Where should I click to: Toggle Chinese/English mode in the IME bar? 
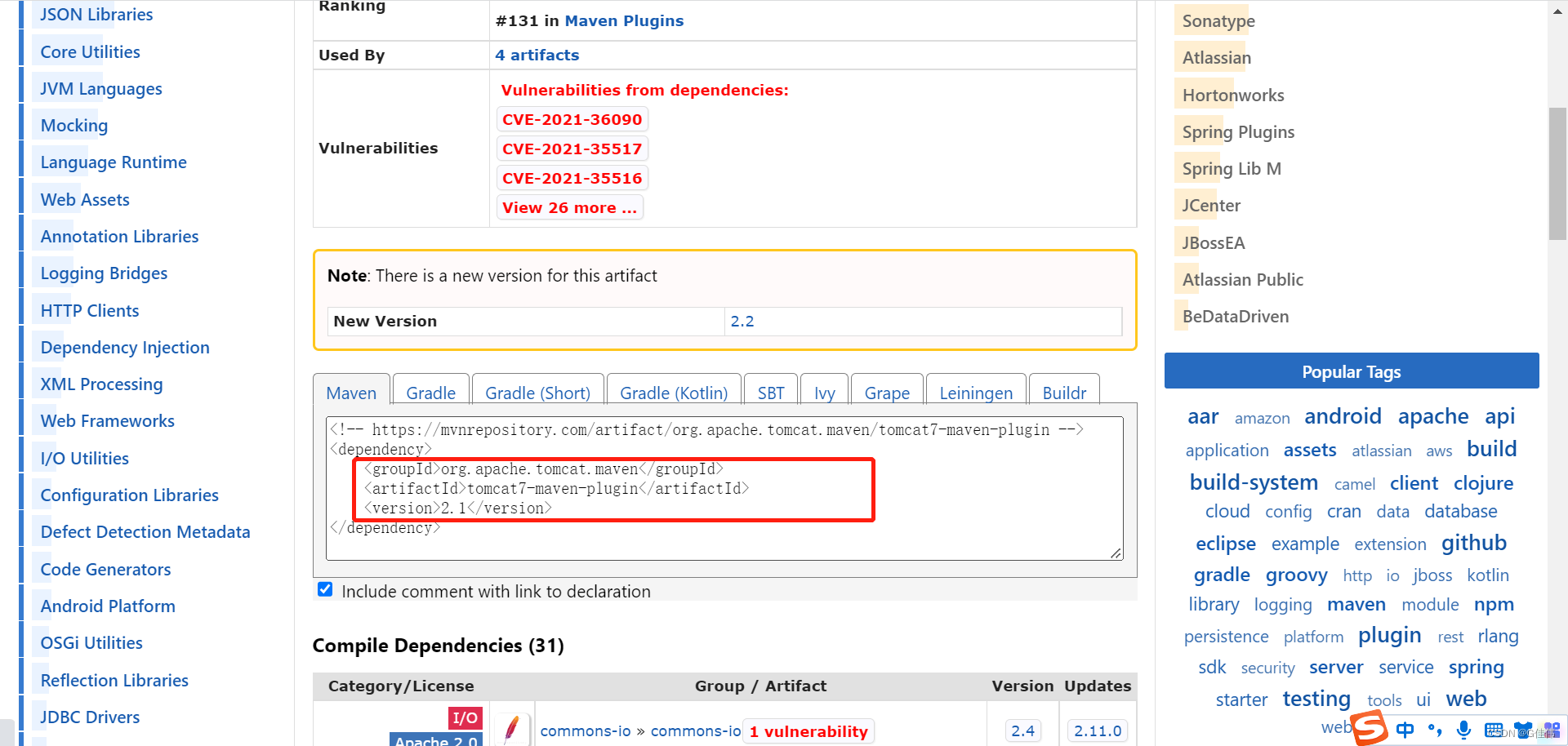click(x=1405, y=730)
